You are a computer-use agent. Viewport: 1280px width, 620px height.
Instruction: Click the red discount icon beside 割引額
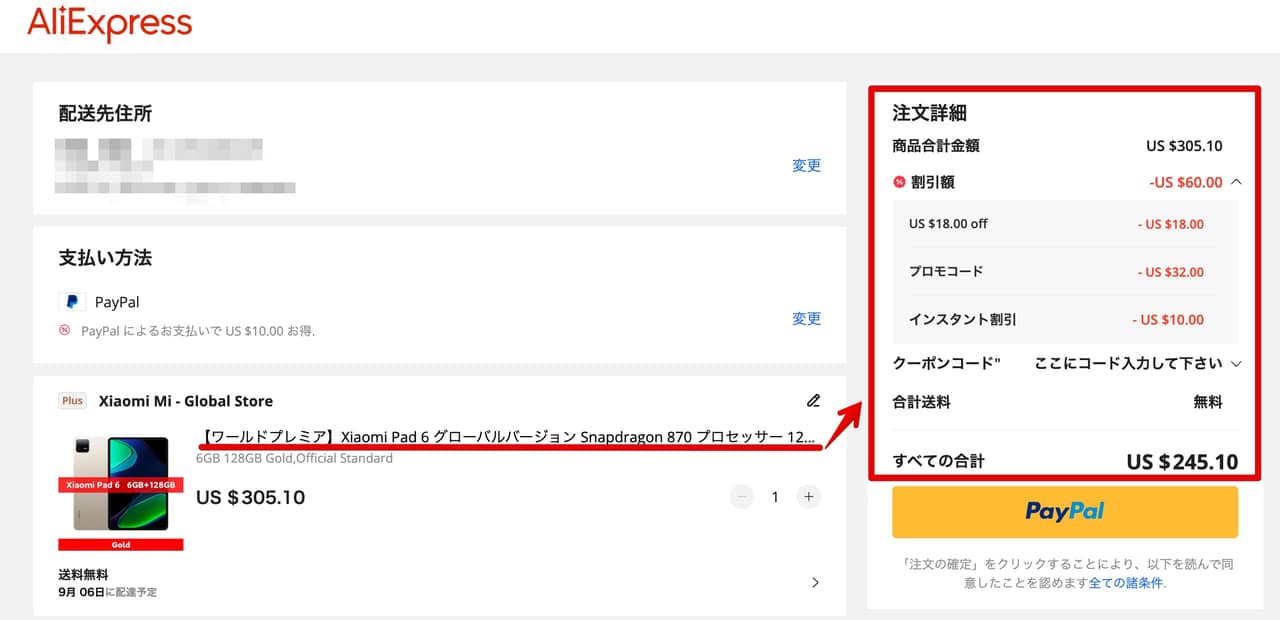899,182
